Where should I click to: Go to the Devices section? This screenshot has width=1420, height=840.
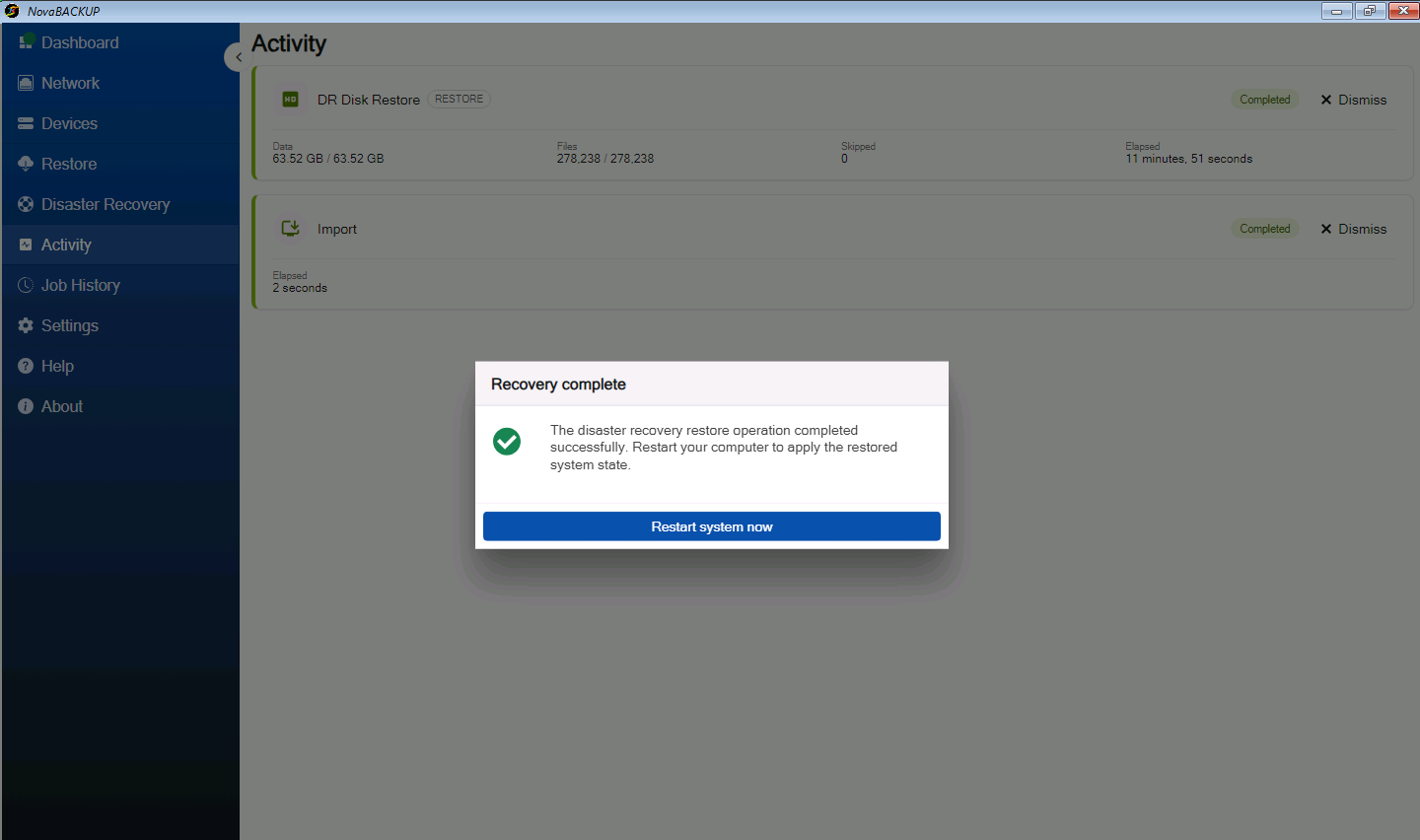click(120, 123)
